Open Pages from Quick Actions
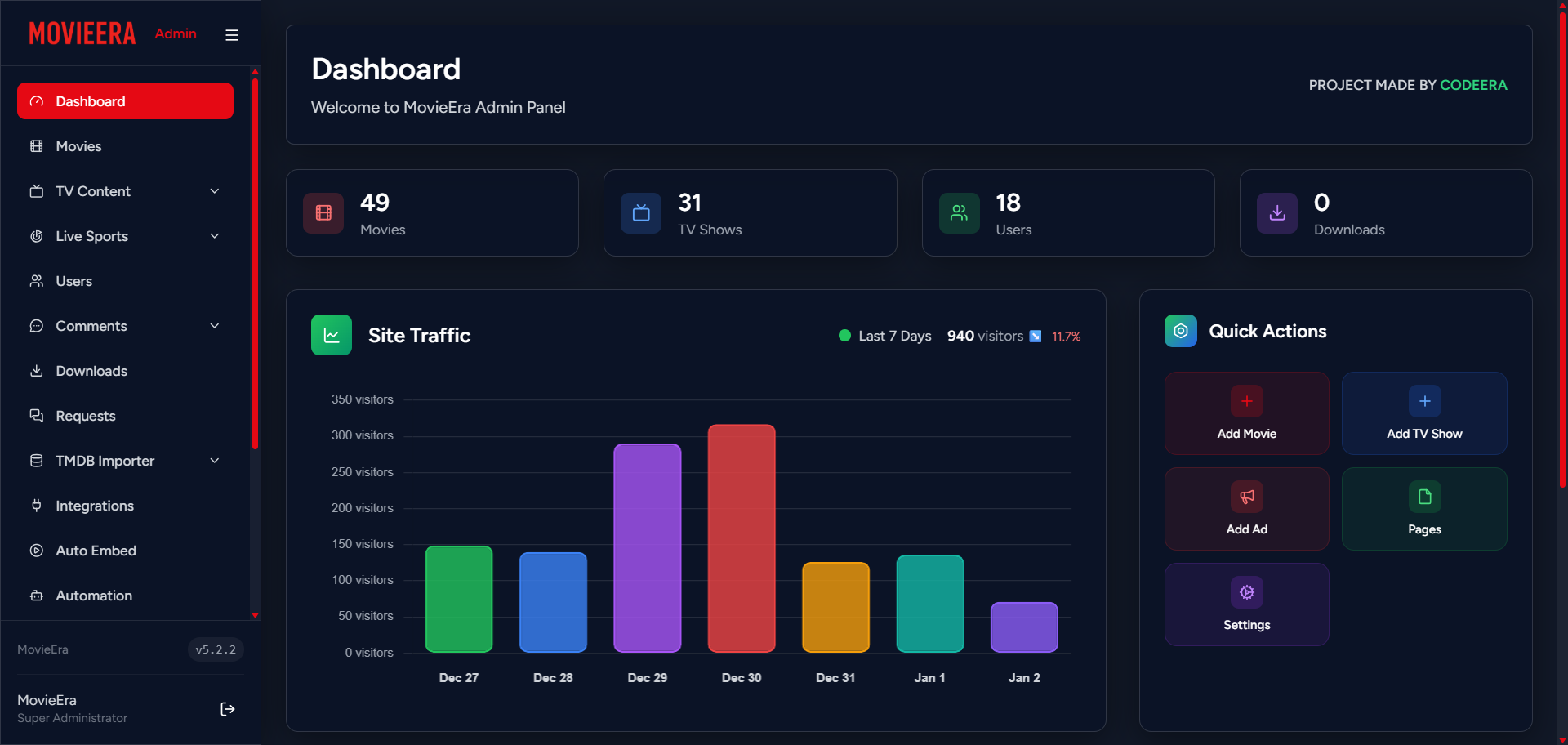Image resolution: width=1568 pixels, height=745 pixels. [1423, 509]
